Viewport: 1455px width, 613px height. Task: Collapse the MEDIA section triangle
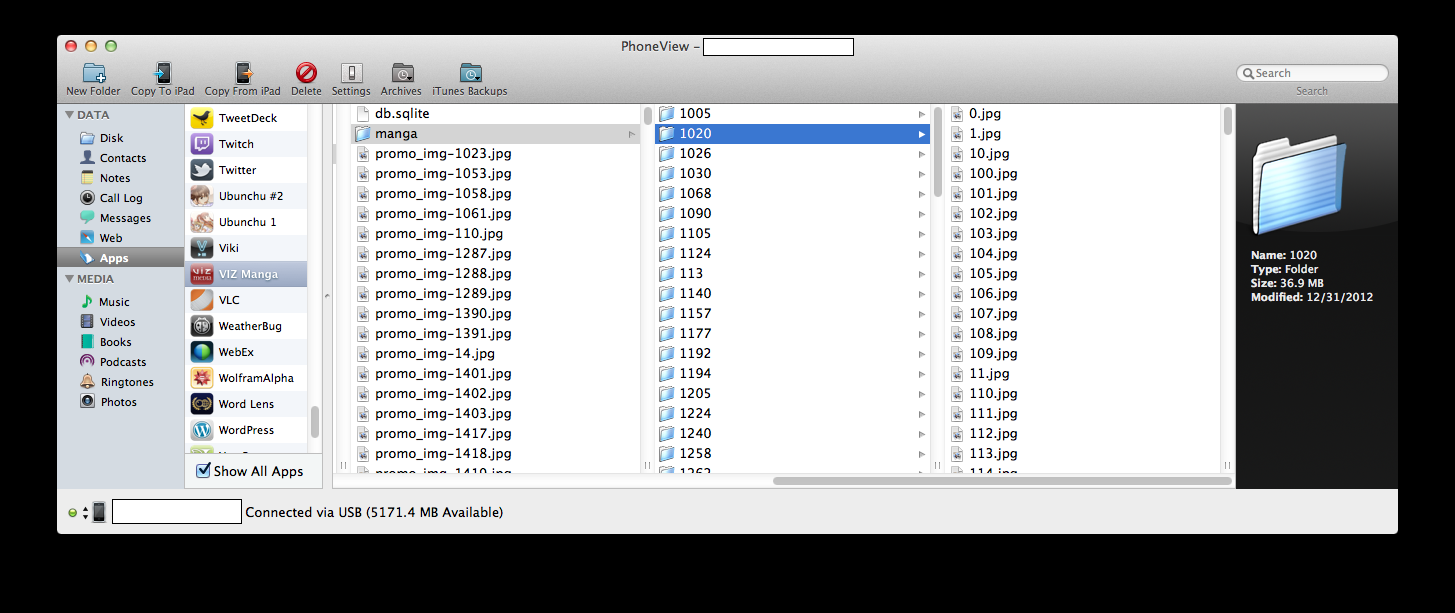69,279
